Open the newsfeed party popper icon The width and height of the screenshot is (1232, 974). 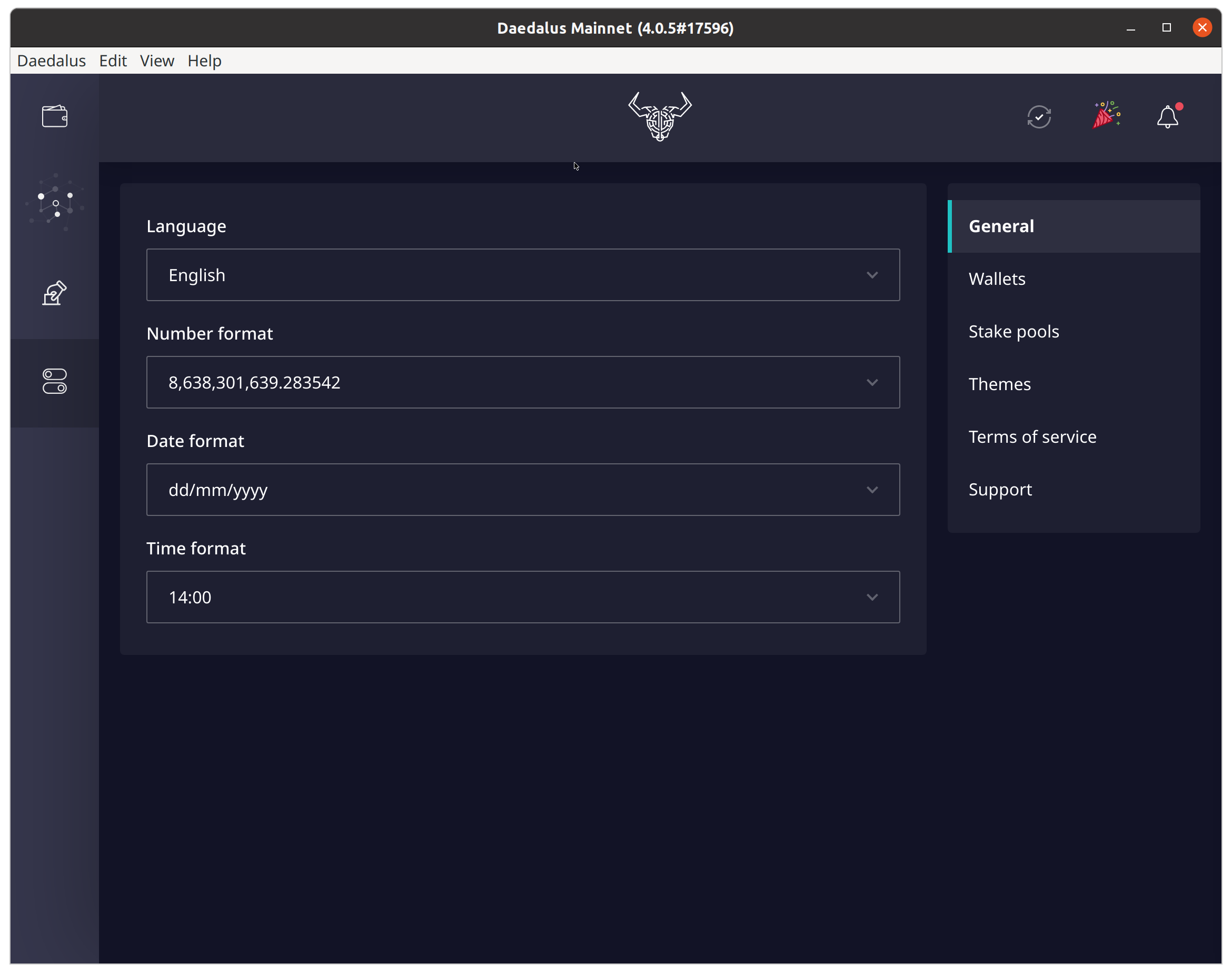tap(1107, 115)
